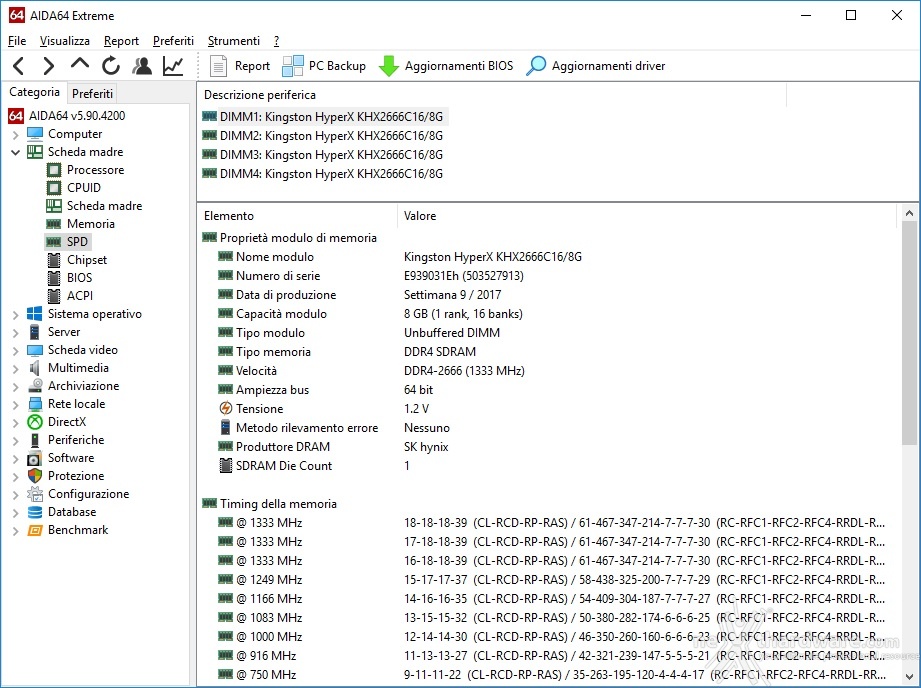
Task: Click the BIOS icon in sidebar
Action: click(53, 278)
